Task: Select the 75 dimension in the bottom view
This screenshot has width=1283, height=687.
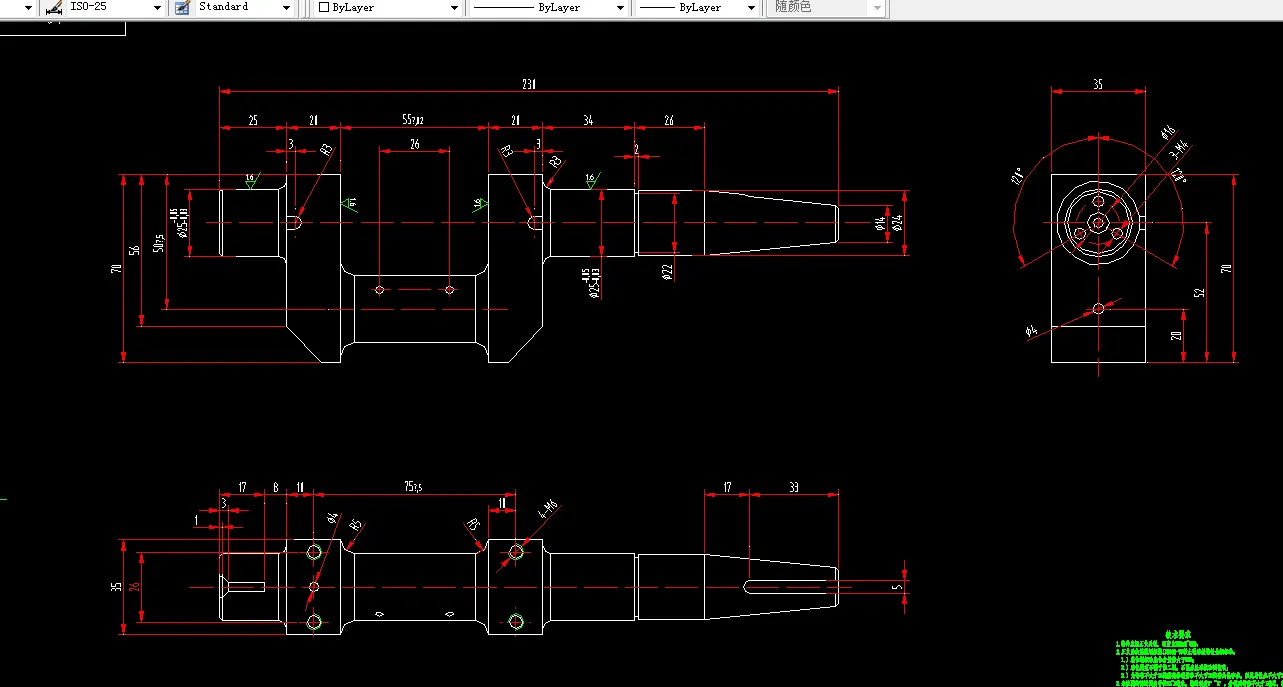Action: (412, 488)
